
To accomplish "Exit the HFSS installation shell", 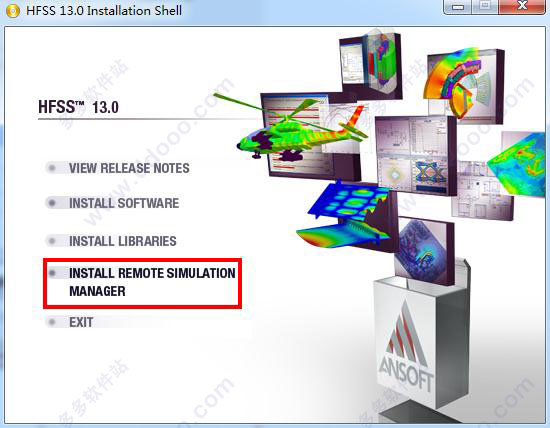I will (x=81, y=322).
